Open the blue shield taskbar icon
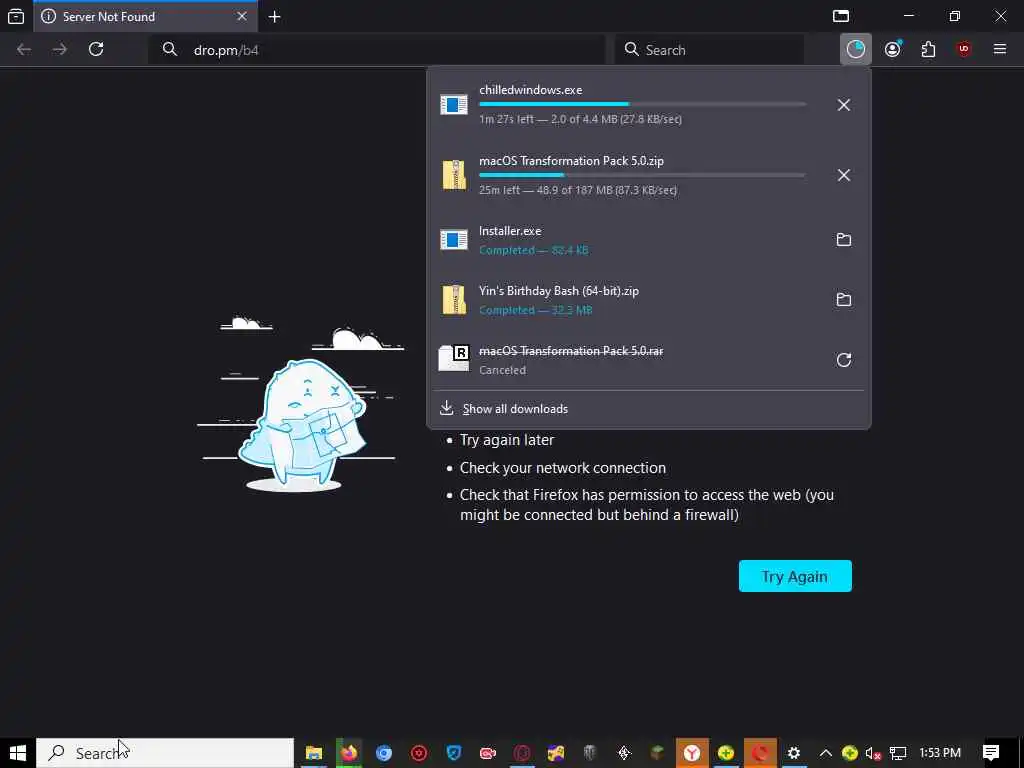Image resolution: width=1024 pixels, height=768 pixels. tap(454, 753)
